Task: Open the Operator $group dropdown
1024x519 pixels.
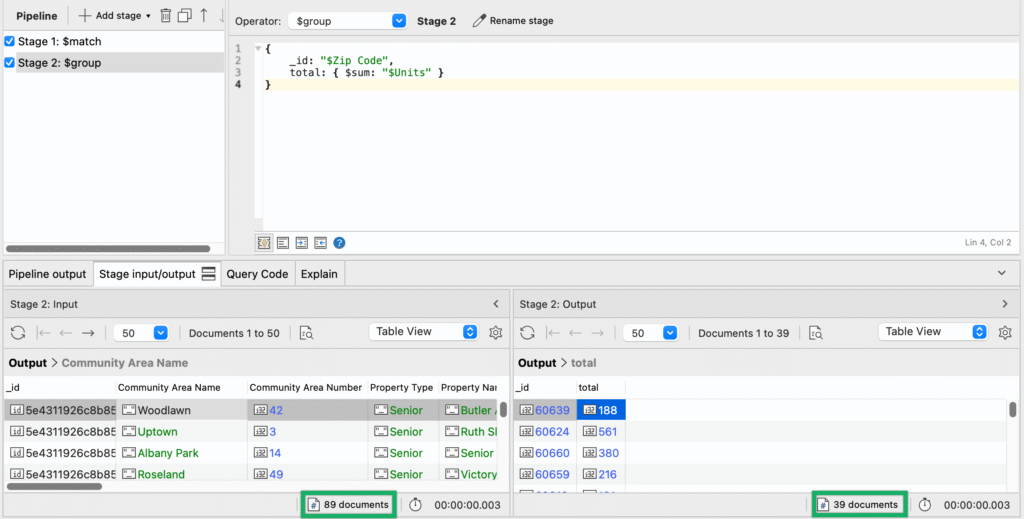Action: tap(347, 21)
